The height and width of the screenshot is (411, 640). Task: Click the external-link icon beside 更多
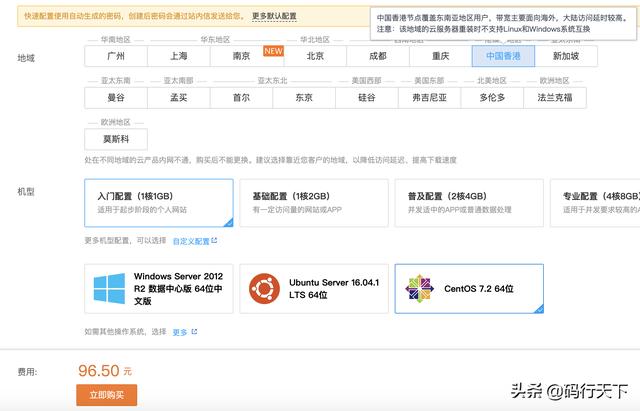click(x=194, y=331)
